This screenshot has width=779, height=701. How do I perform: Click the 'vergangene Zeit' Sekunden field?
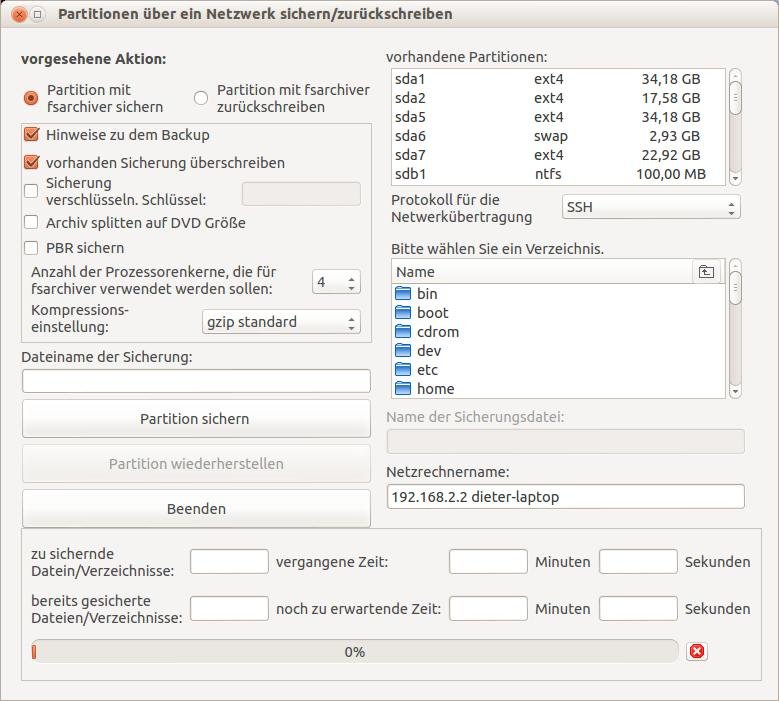point(638,561)
